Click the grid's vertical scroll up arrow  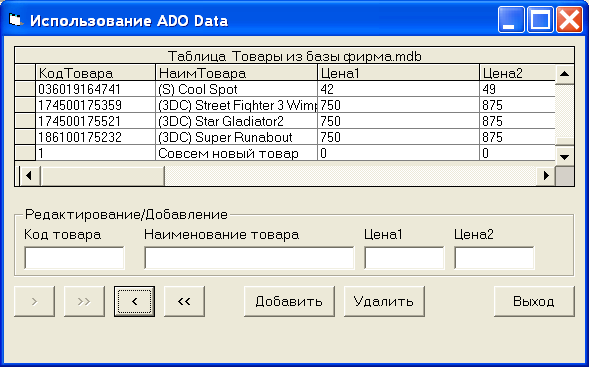[x=565, y=74]
